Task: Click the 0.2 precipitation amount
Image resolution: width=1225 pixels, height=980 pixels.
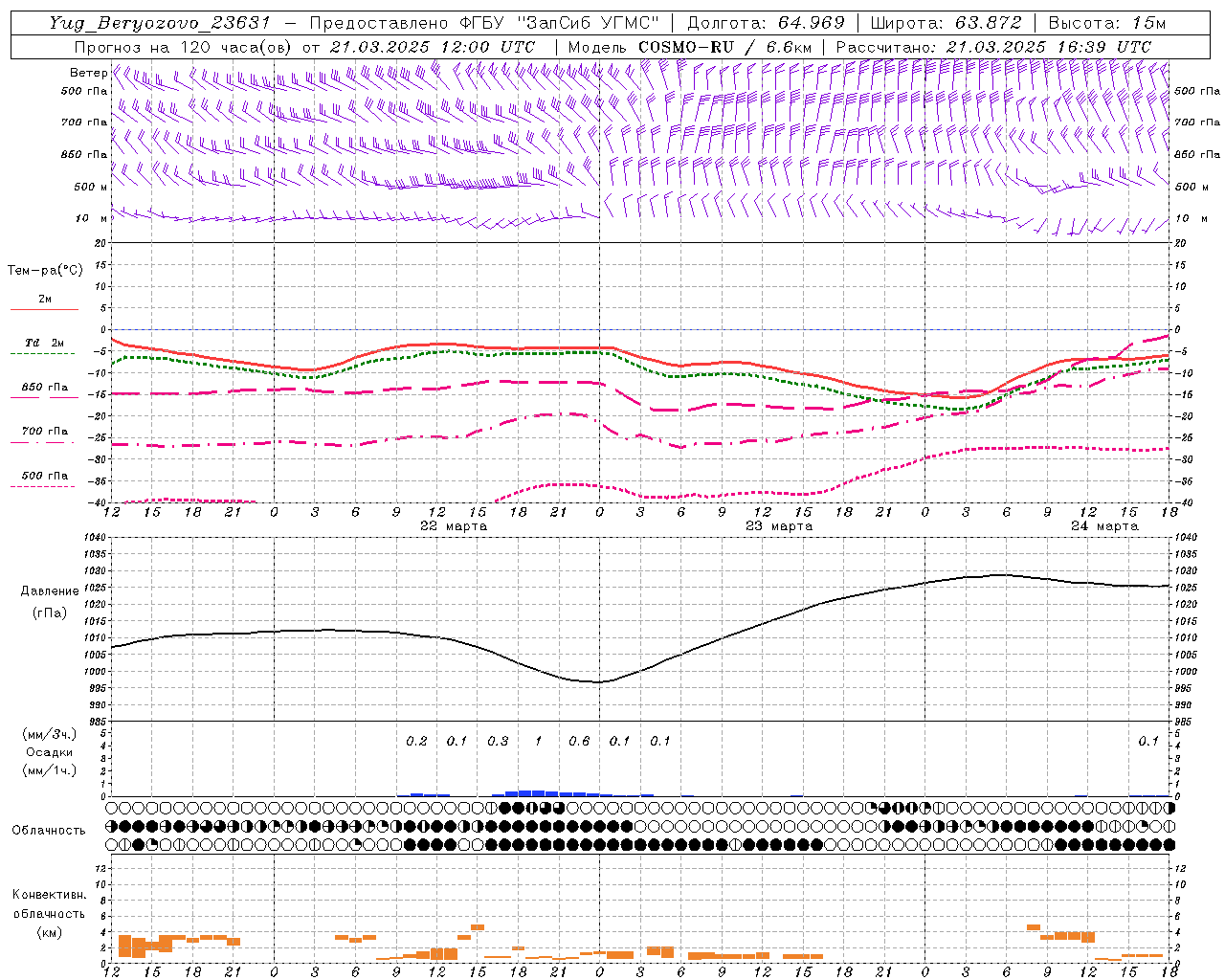Action: tap(416, 742)
